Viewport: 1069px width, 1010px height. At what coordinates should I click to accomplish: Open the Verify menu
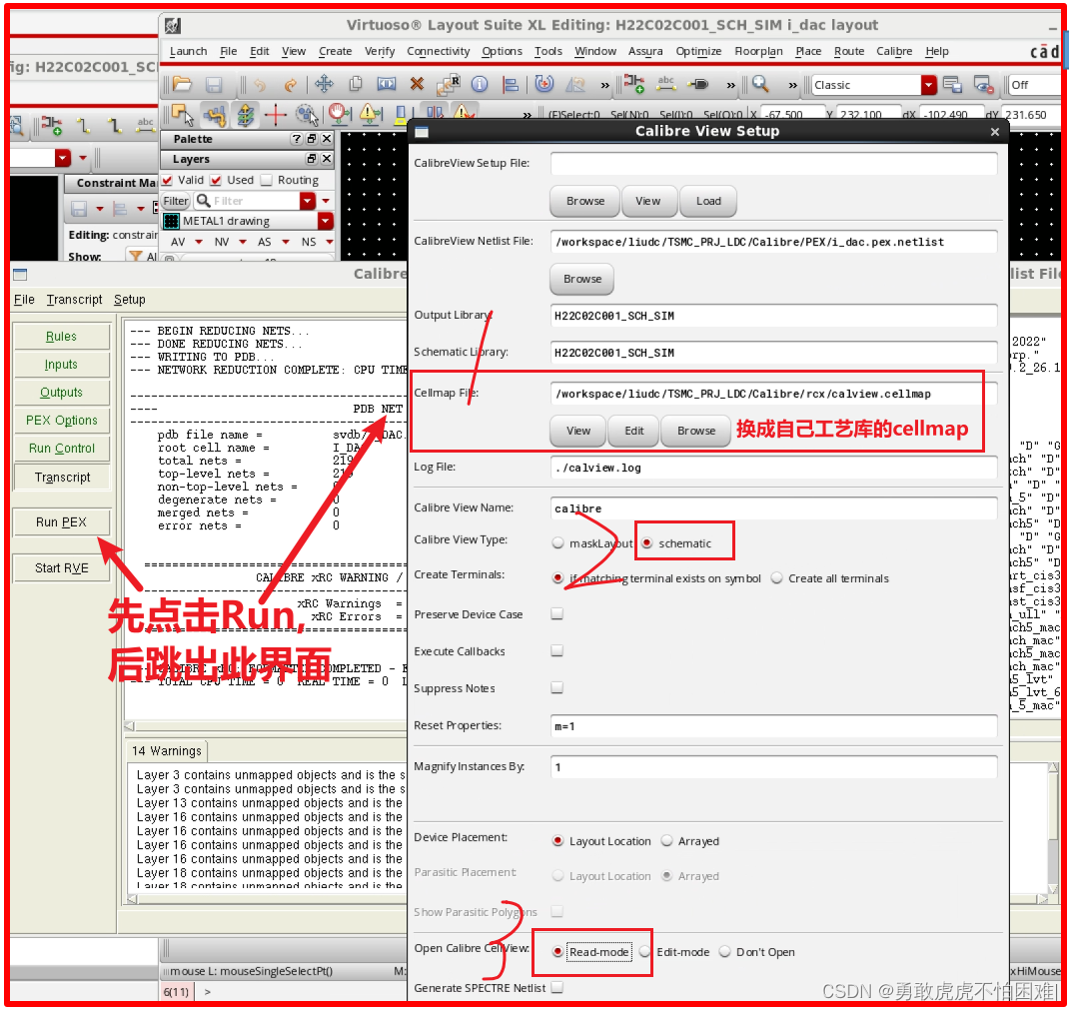379,51
